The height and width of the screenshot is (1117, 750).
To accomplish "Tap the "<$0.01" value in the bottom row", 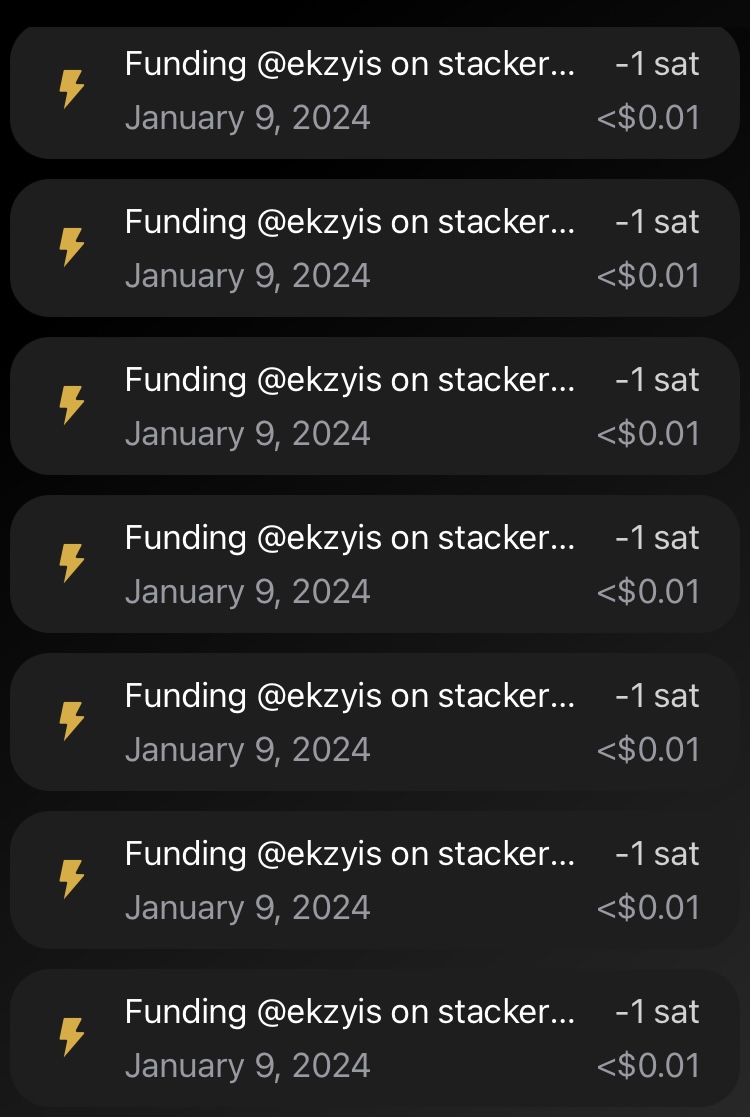I will pyautogui.click(x=648, y=1066).
